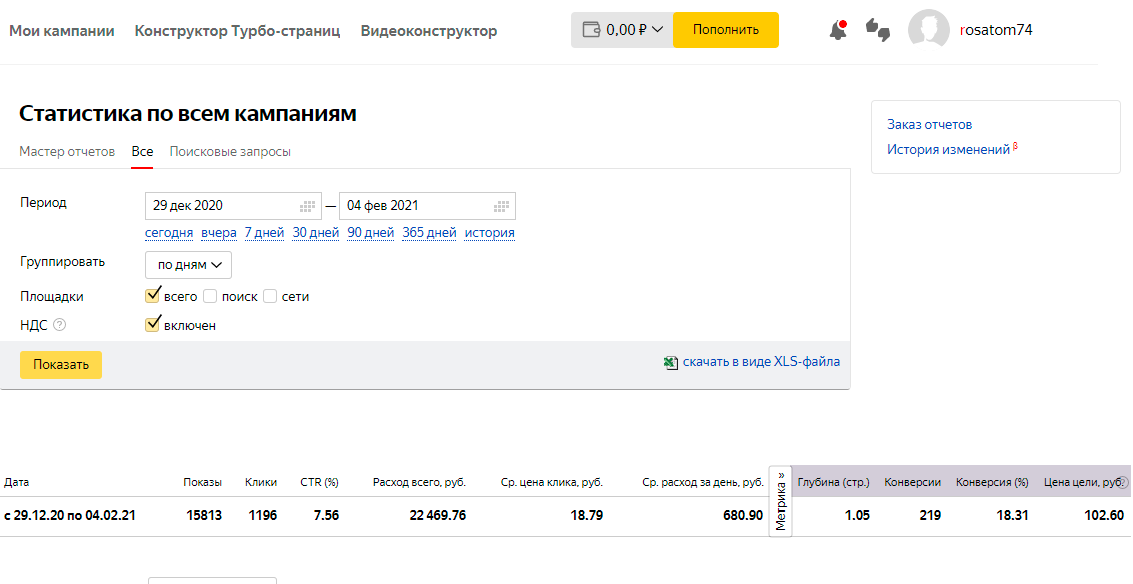
Task: Select the '30 дней' period link
Action: [316, 233]
